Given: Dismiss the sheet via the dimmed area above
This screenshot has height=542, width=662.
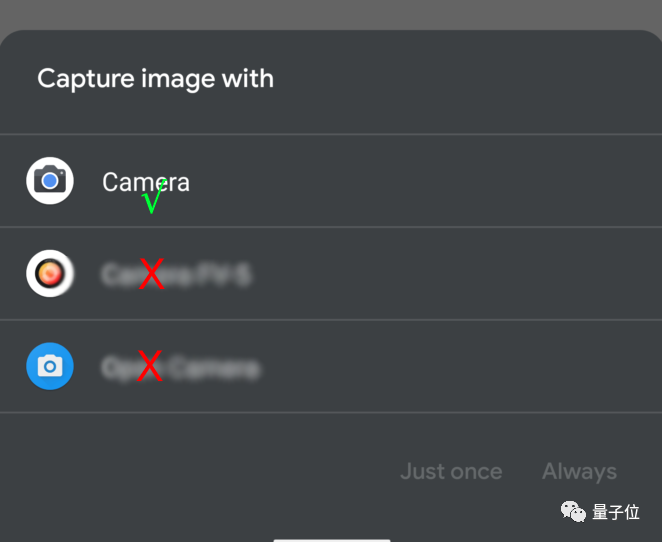Looking at the screenshot, I should coord(331,14).
